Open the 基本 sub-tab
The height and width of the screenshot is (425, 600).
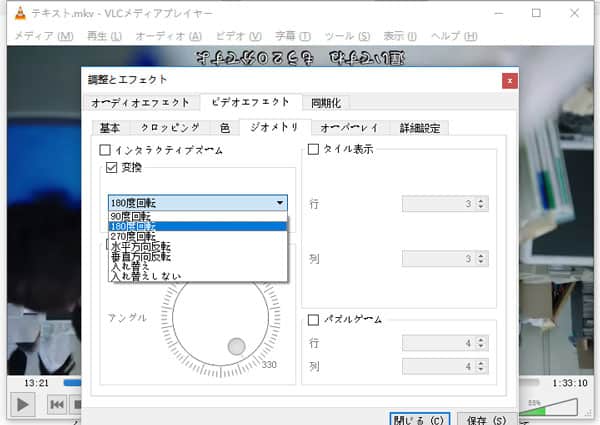pos(110,128)
